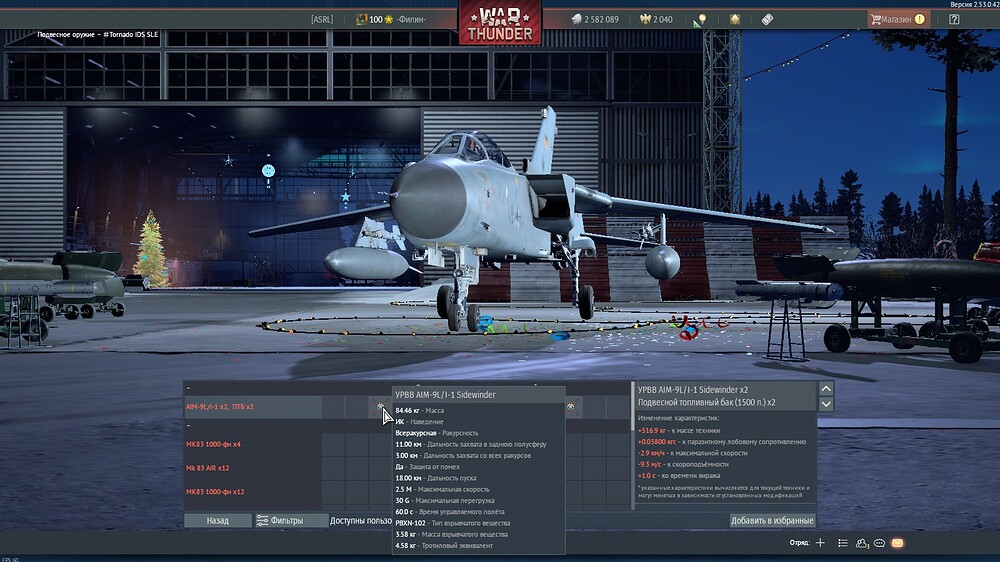Add a squad member with plus icon

[x=820, y=543]
